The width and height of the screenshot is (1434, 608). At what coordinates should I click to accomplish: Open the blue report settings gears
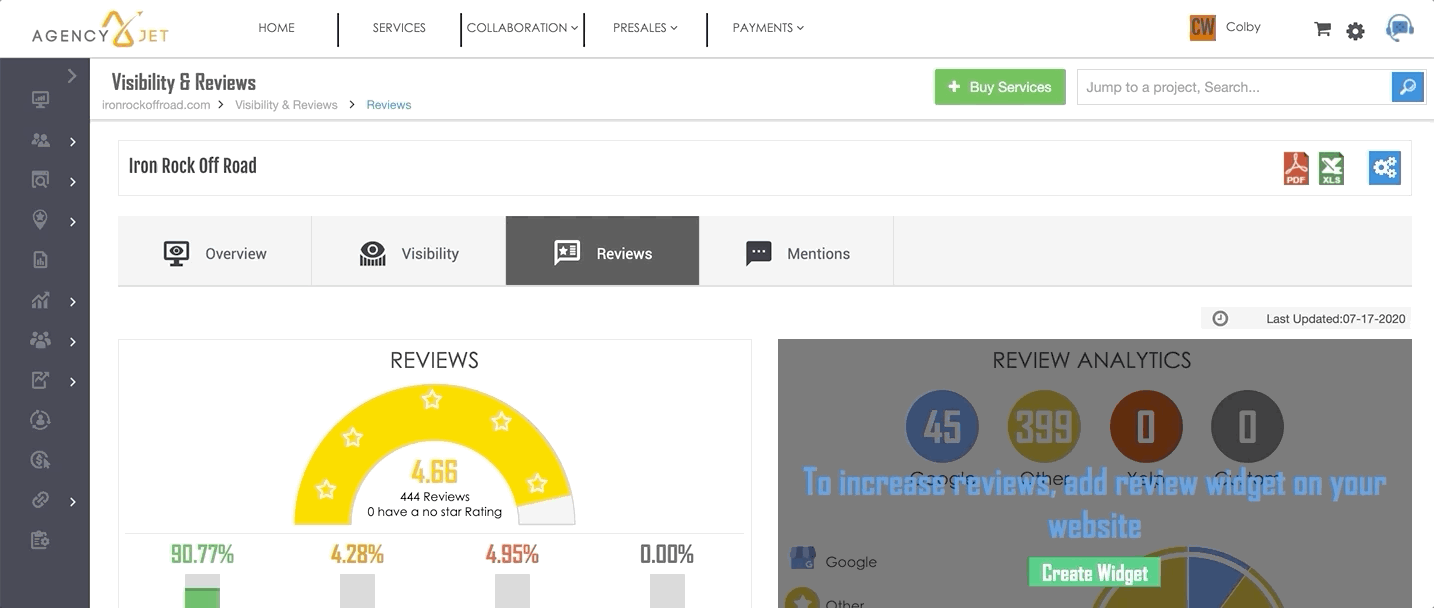[x=1385, y=168]
